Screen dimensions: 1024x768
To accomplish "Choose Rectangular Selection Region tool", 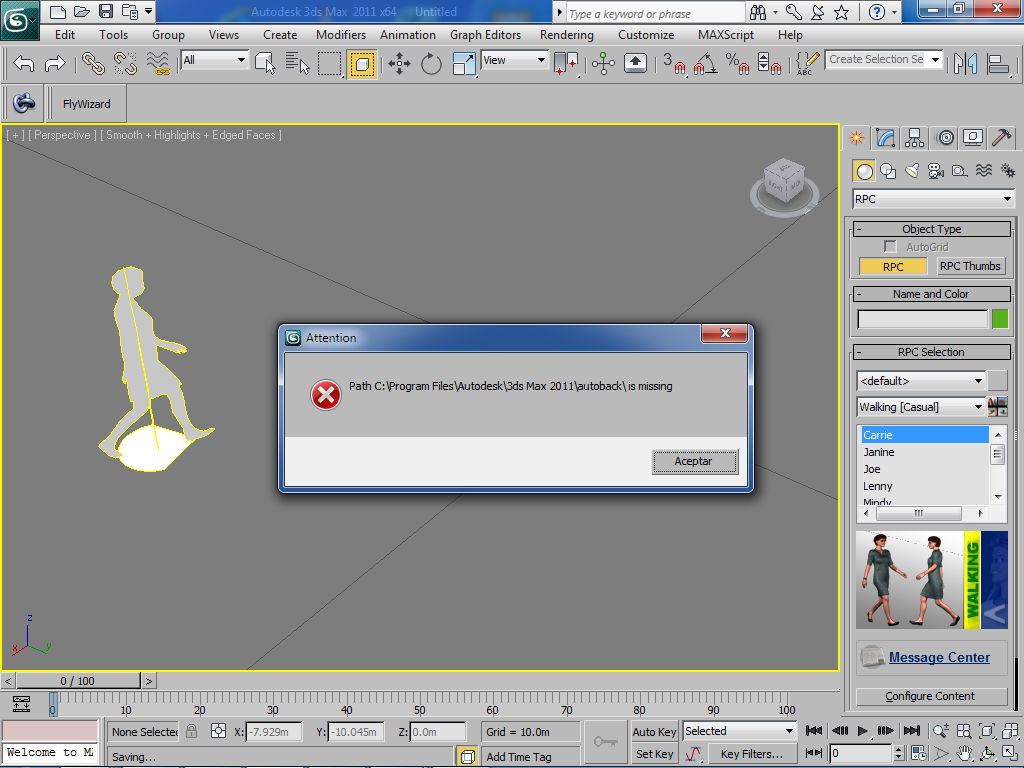I will point(330,64).
